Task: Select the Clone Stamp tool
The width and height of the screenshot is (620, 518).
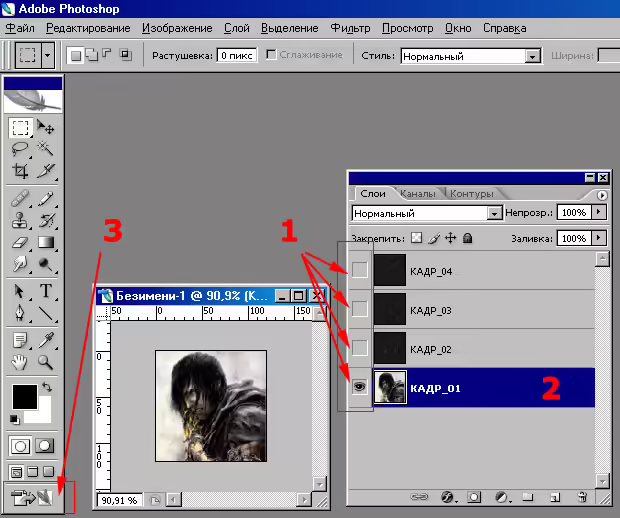Action: 20,220
